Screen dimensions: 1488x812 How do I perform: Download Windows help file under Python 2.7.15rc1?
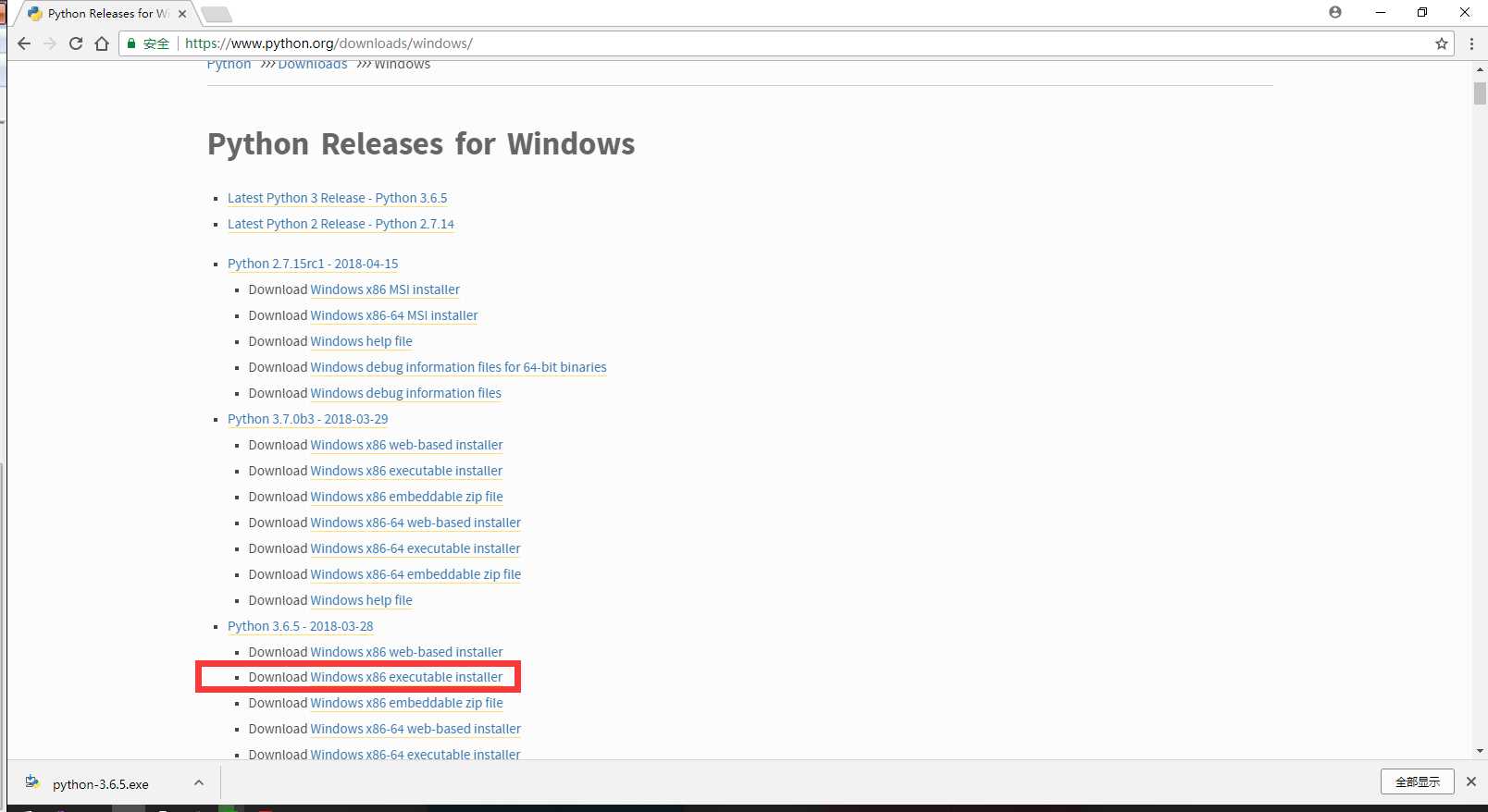pyautogui.click(x=361, y=341)
